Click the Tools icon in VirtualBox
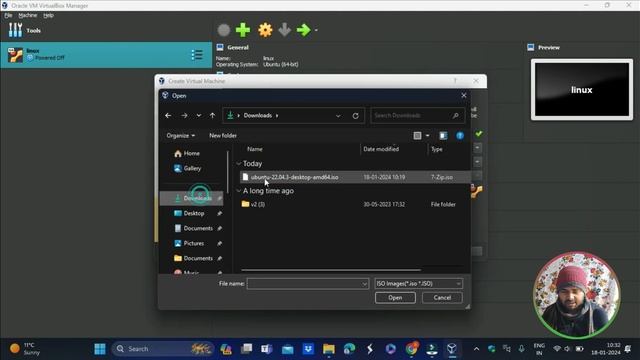The width and height of the screenshot is (640, 360). (x=16, y=30)
